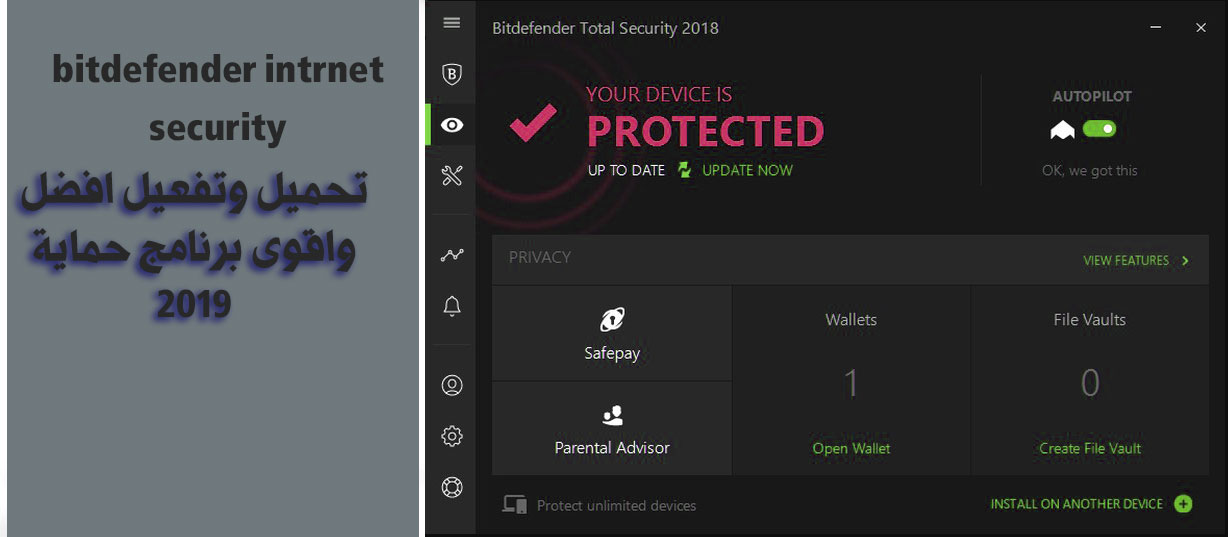
Task: Open the Activity graph icon
Action: tap(452, 255)
